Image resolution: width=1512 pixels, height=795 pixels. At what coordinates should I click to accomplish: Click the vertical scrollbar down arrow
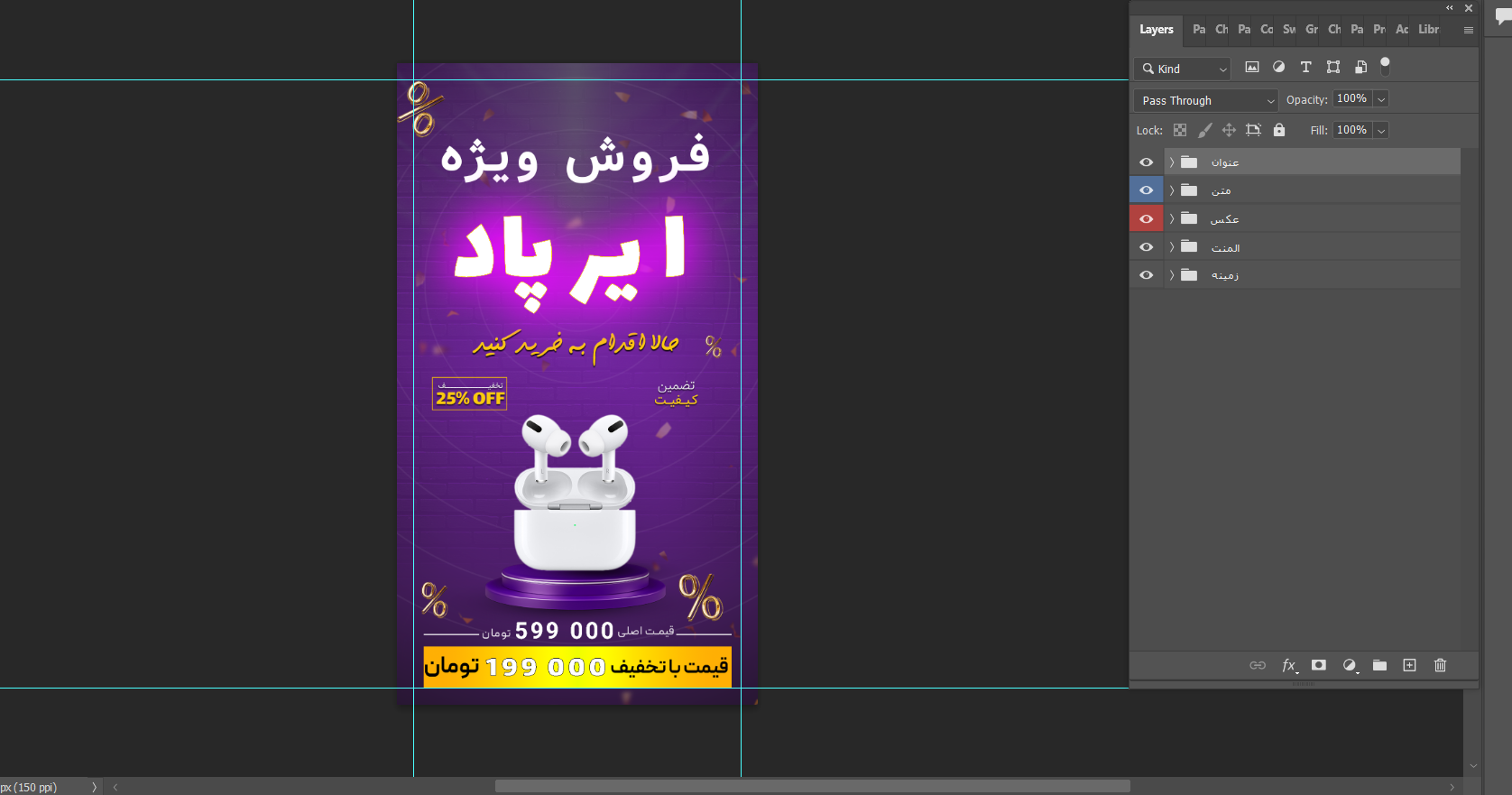pos(1473,766)
